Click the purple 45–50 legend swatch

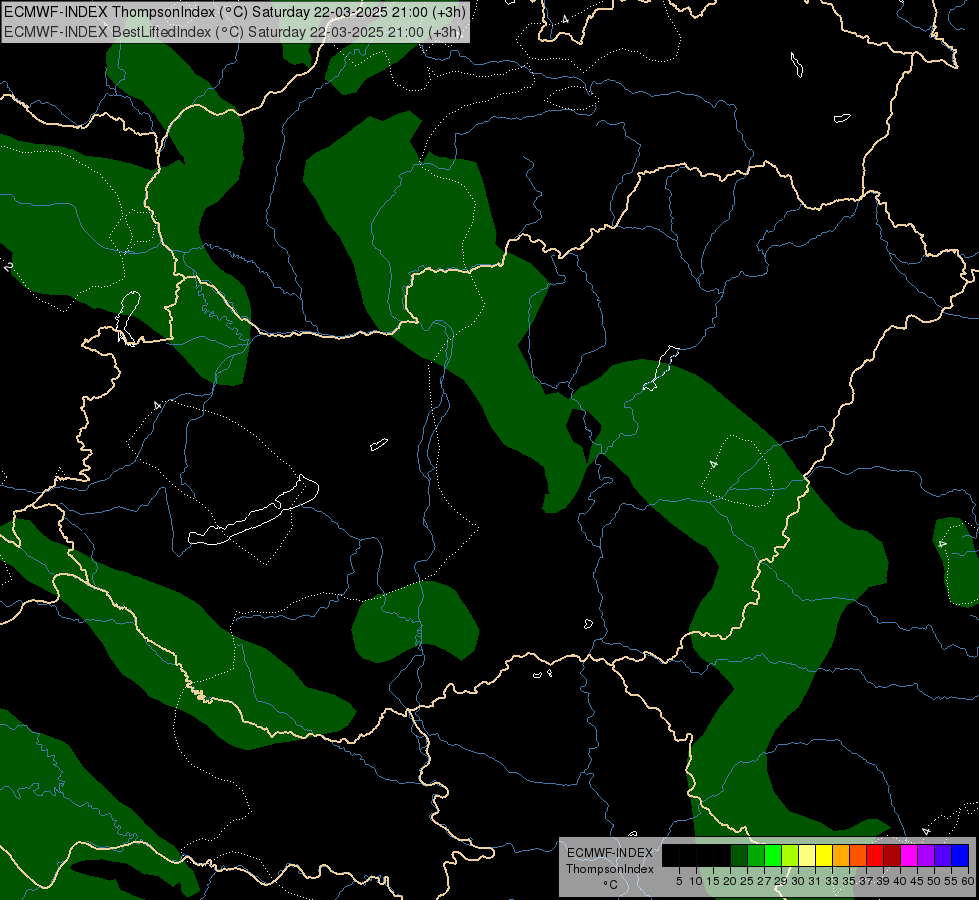click(x=926, y=855)
